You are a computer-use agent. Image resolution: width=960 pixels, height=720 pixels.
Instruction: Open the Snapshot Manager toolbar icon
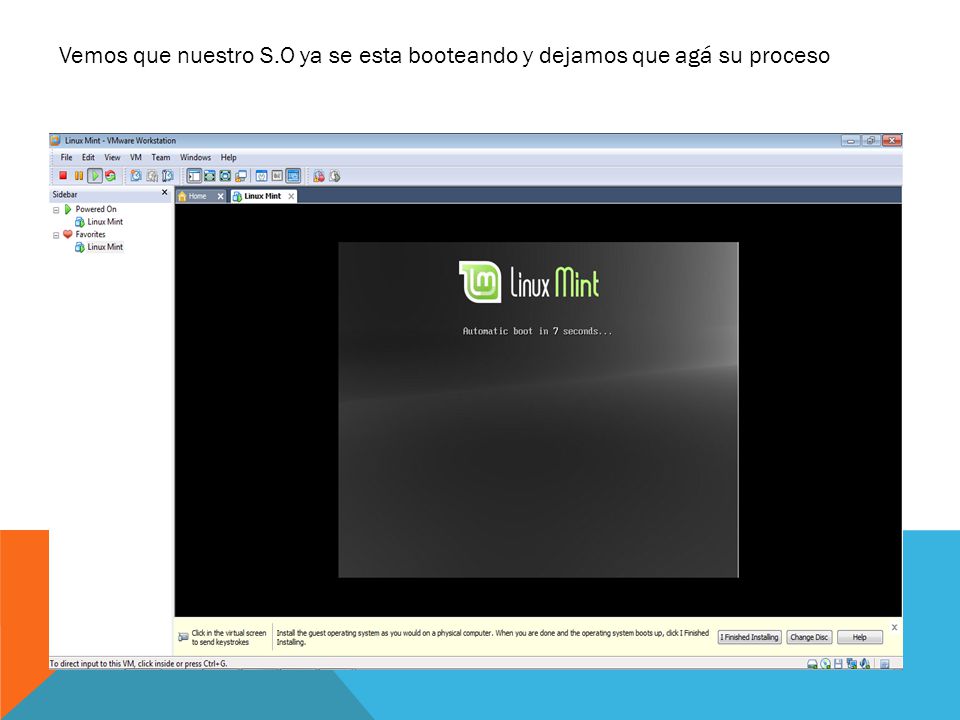pyautogui.click(x=167, y=176)
